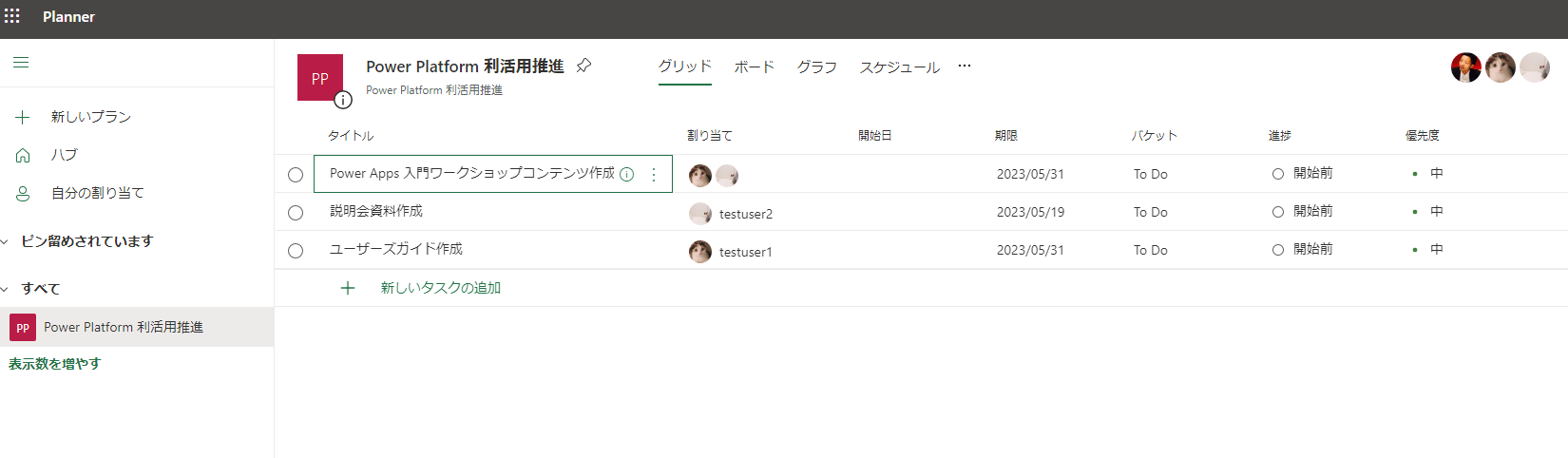
Task: Click the third member avatar at top right
Action: (x=1535, y=67)
